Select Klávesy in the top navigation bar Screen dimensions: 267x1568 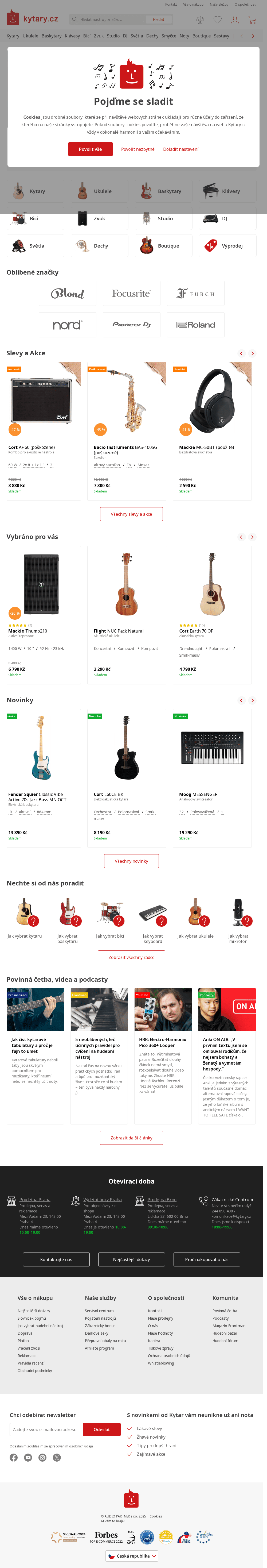(72, 36)
